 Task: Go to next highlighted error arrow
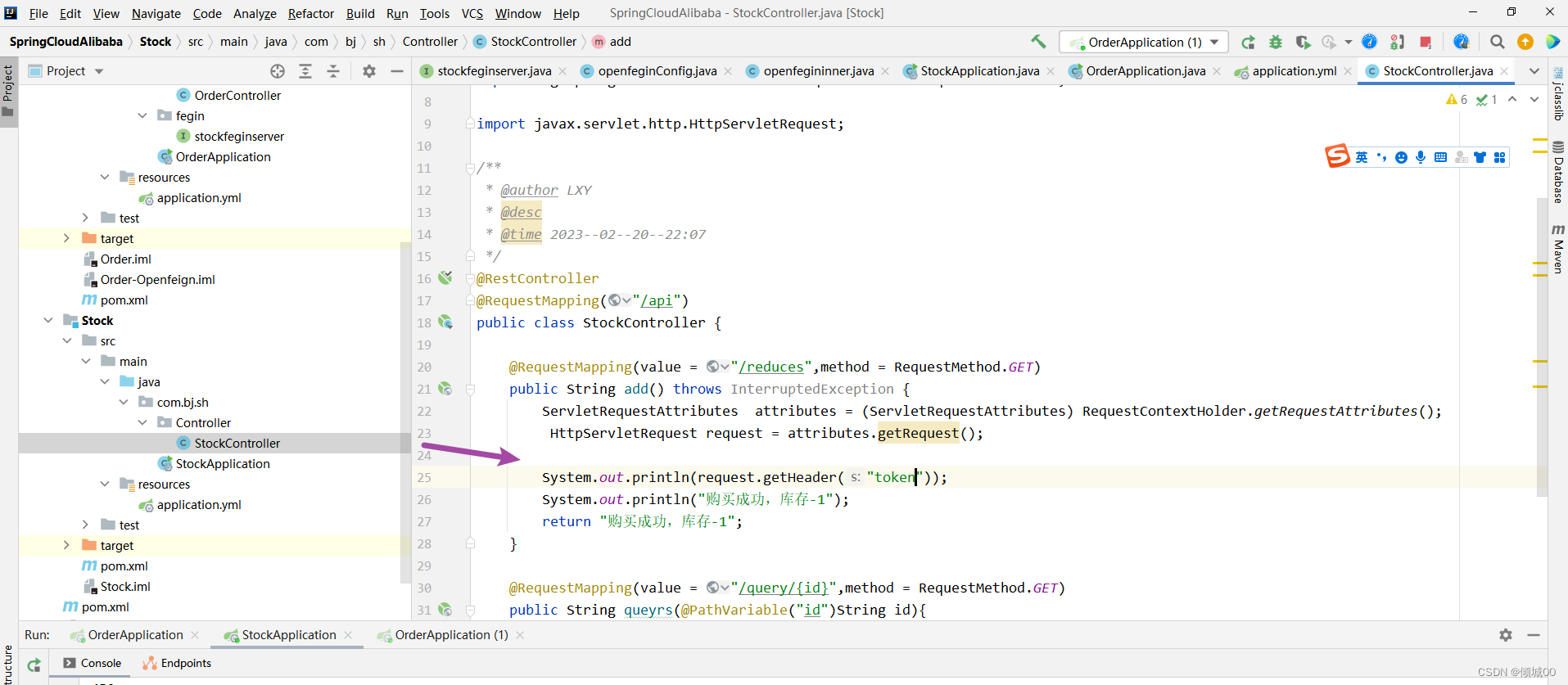[1534, 99]
